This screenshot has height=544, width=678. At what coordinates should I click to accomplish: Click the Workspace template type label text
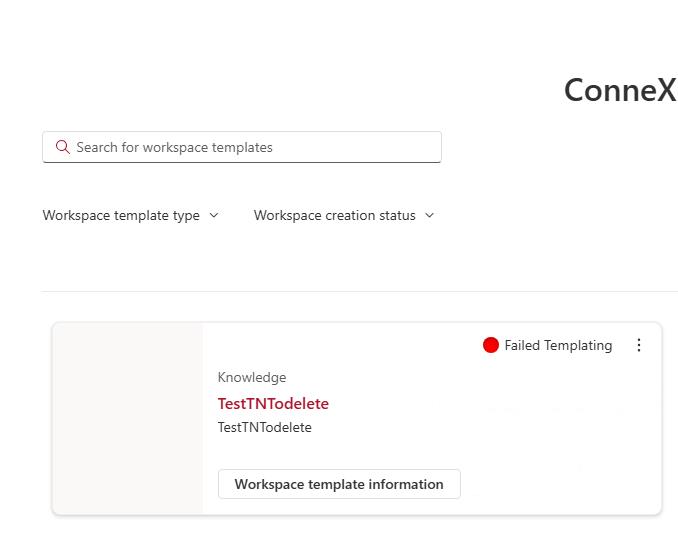coord(121,215)
